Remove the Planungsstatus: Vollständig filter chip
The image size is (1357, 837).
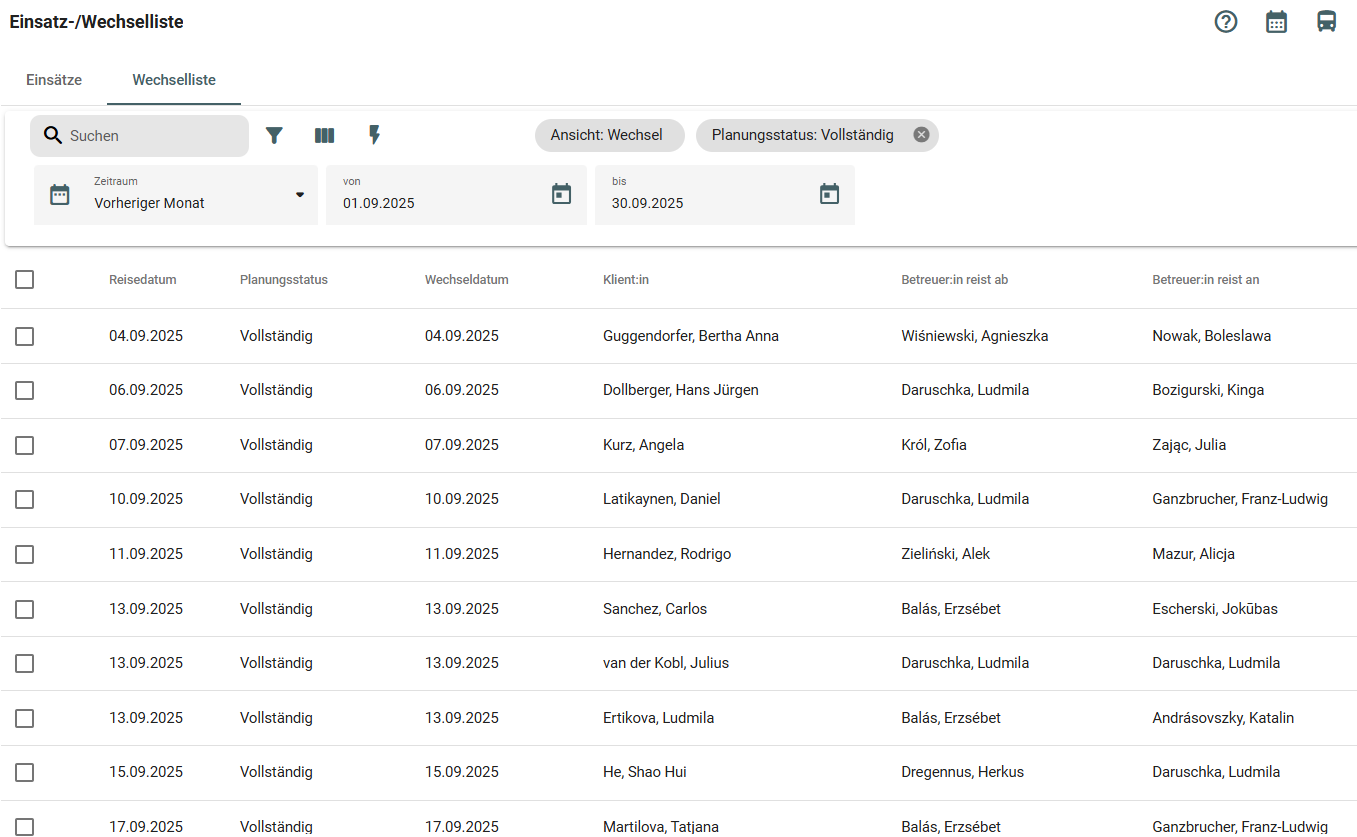[921, 135]
